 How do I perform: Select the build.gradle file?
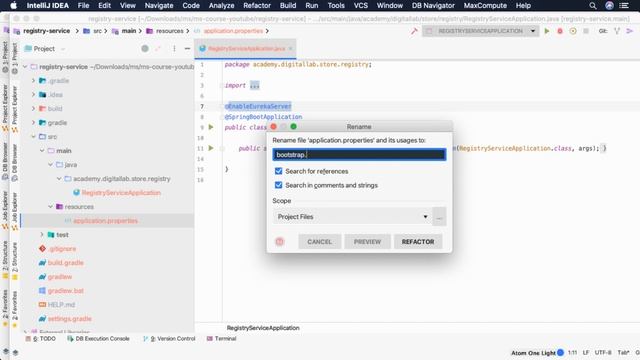65,262
